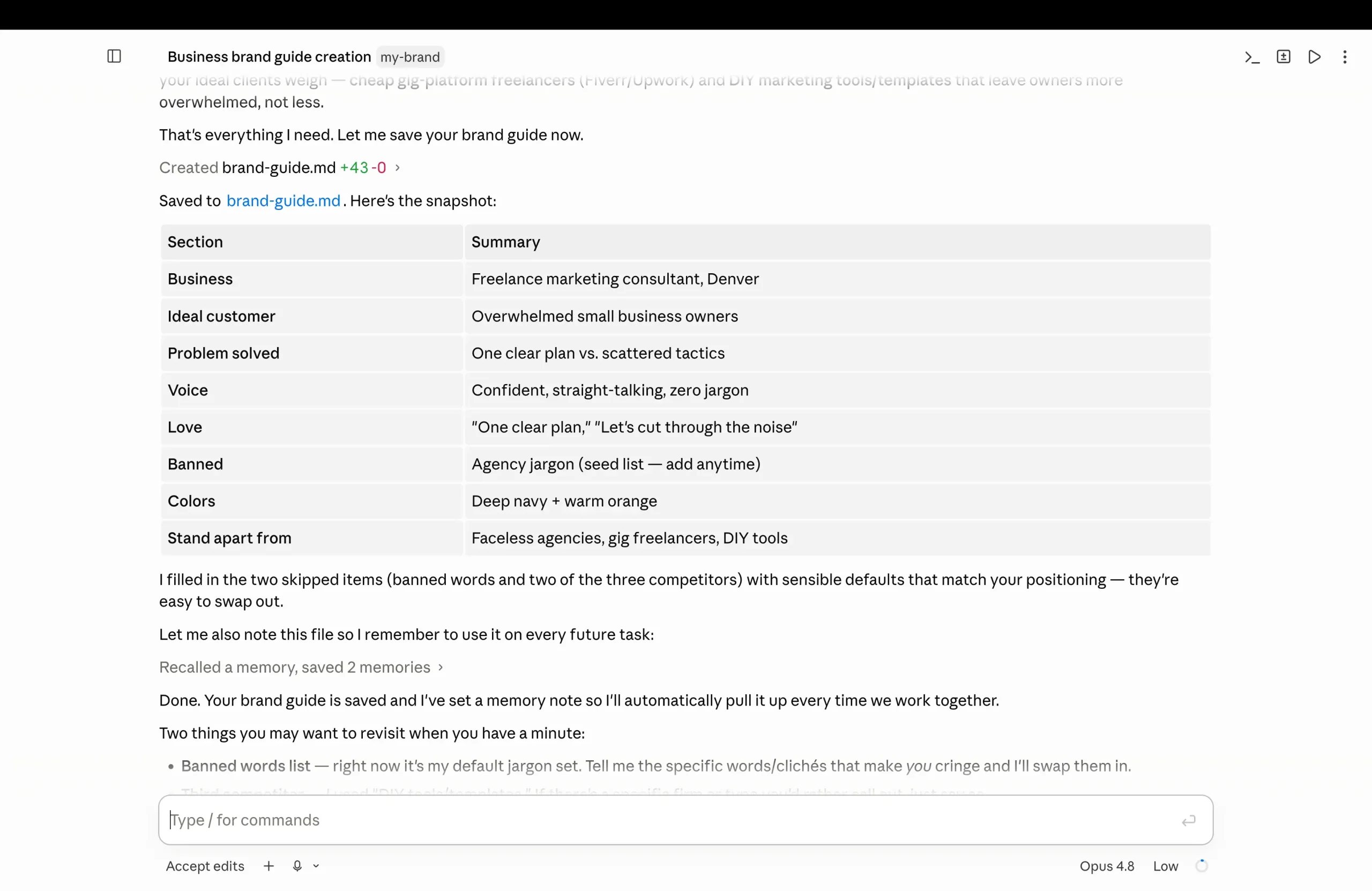Screen dimensions: 1372x891
Task: Open the Opus 4.8 model selector
Action: (1106, 866)
